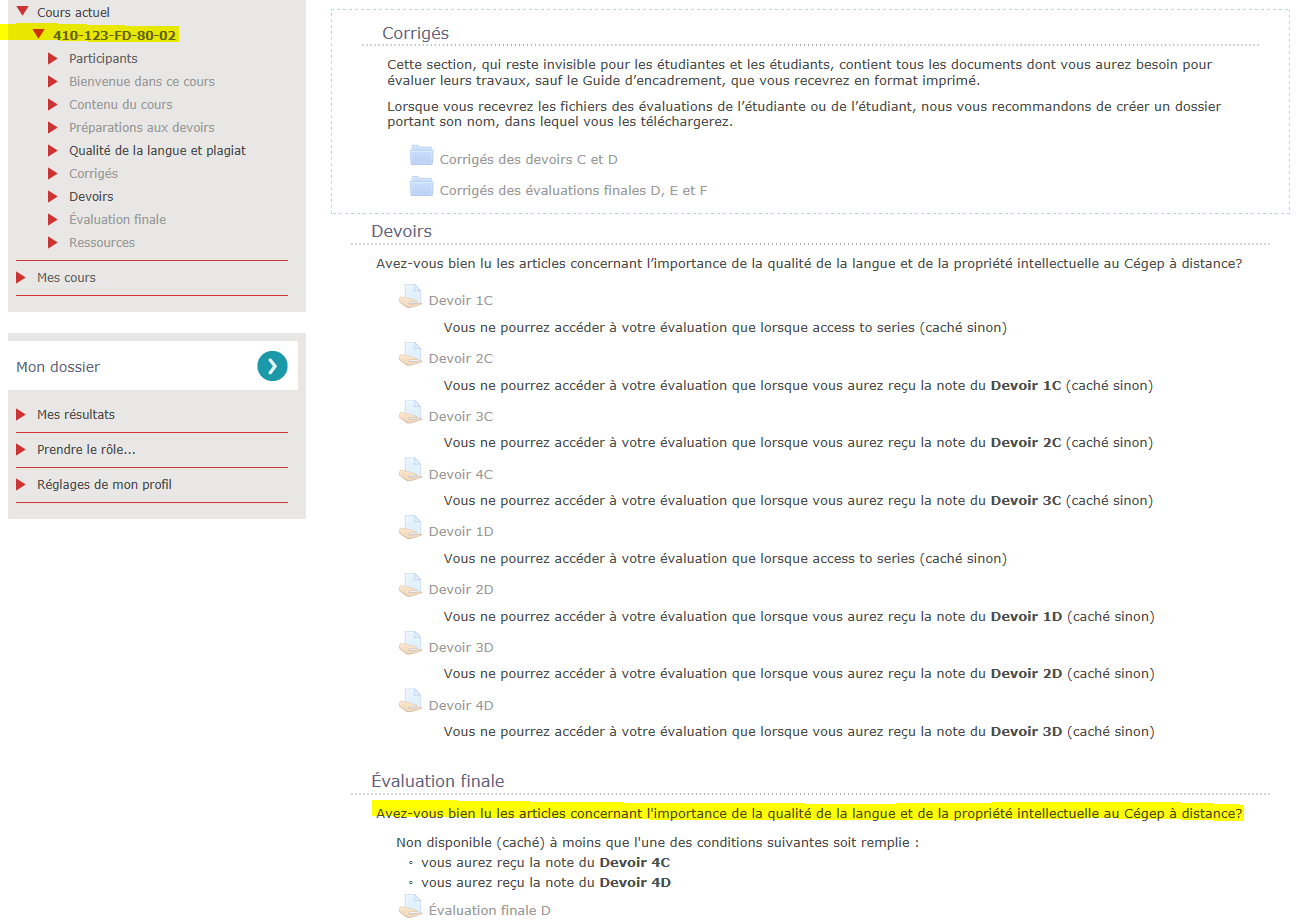The width and height of the screenshot is (1304, 921).
Task: Open the Devoir 2C link
Action: [460, 359]
